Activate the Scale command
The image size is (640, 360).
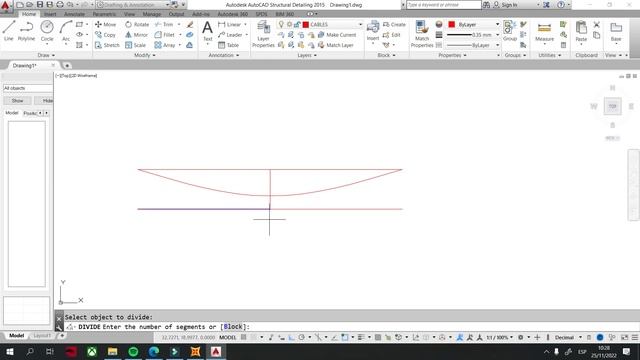pos(136,45)
